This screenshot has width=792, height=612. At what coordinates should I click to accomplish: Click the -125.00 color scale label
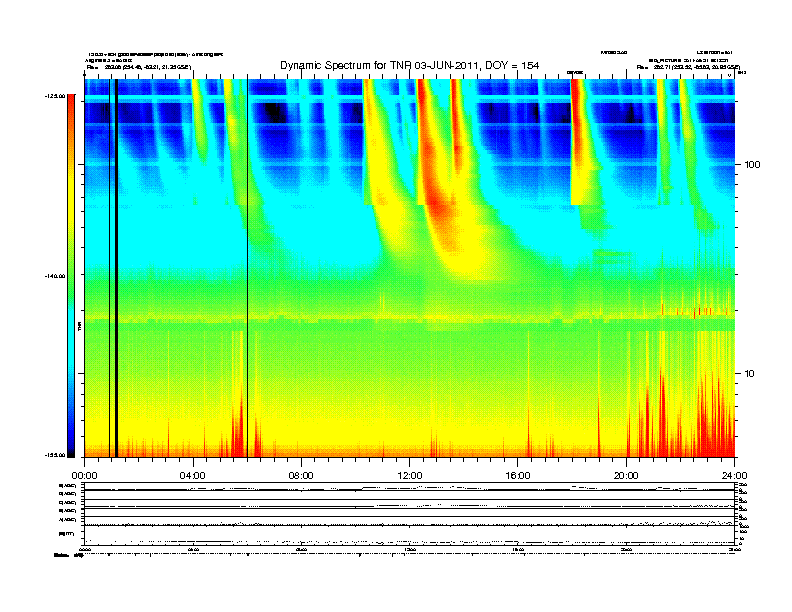(54, 96)
